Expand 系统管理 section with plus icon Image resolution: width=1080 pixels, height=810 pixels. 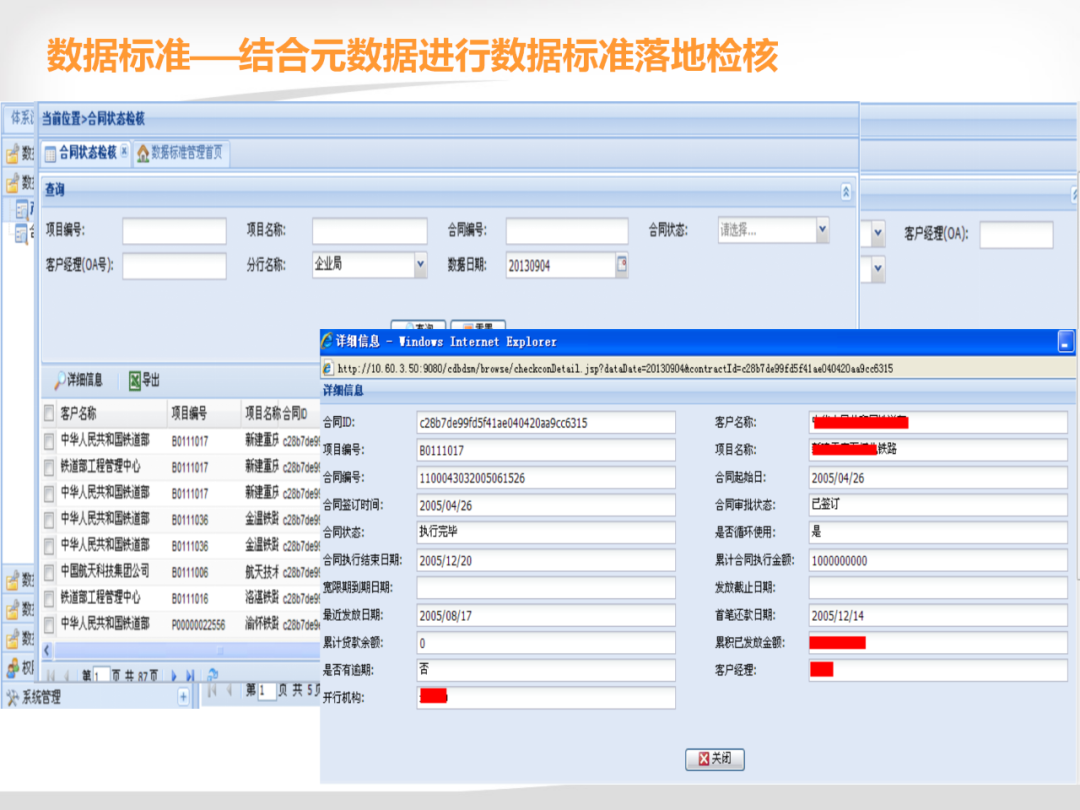pyautogui.click(x=183, y=697)
